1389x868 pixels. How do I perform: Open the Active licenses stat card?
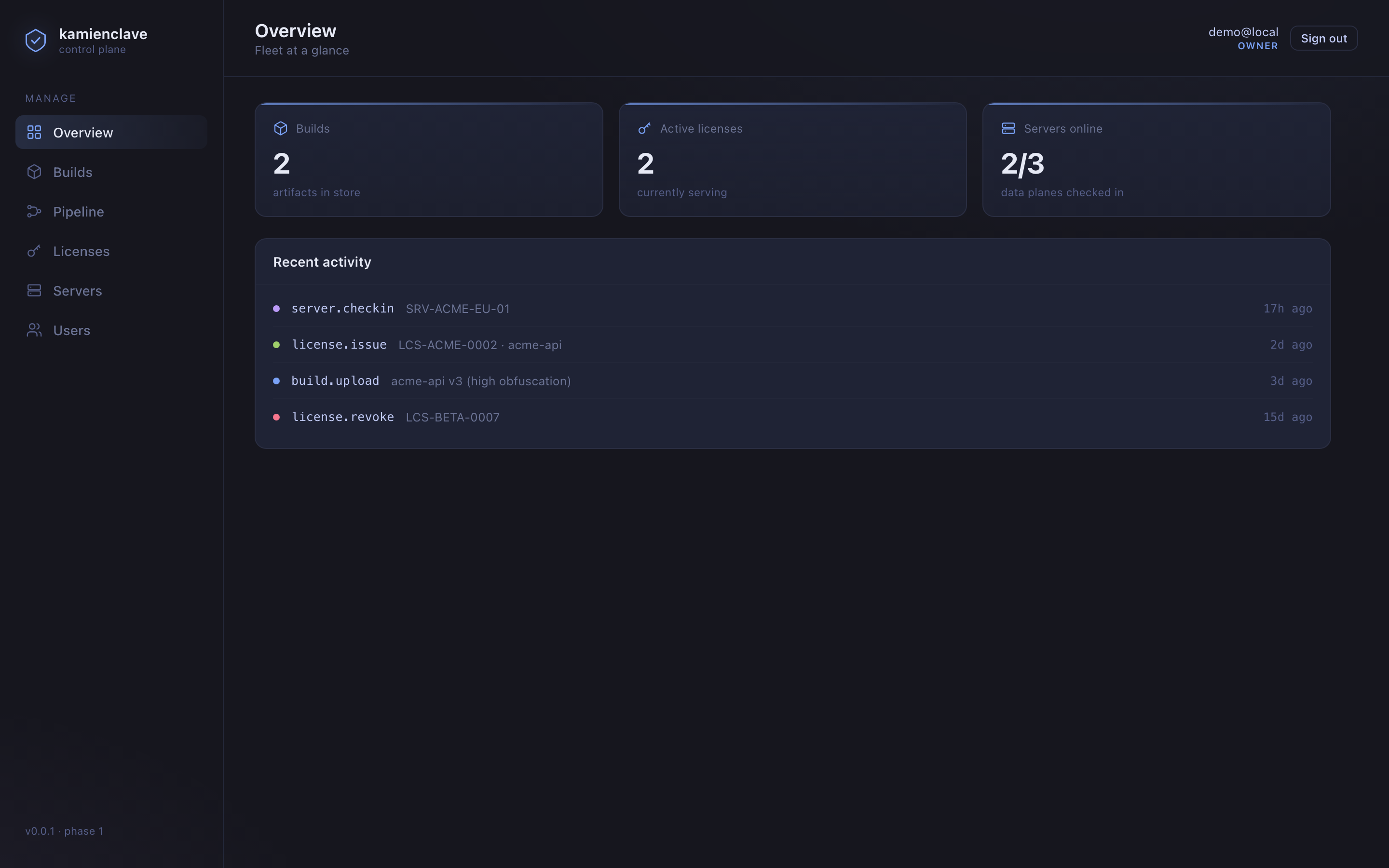pyautogui.click(x=793, y=160)
